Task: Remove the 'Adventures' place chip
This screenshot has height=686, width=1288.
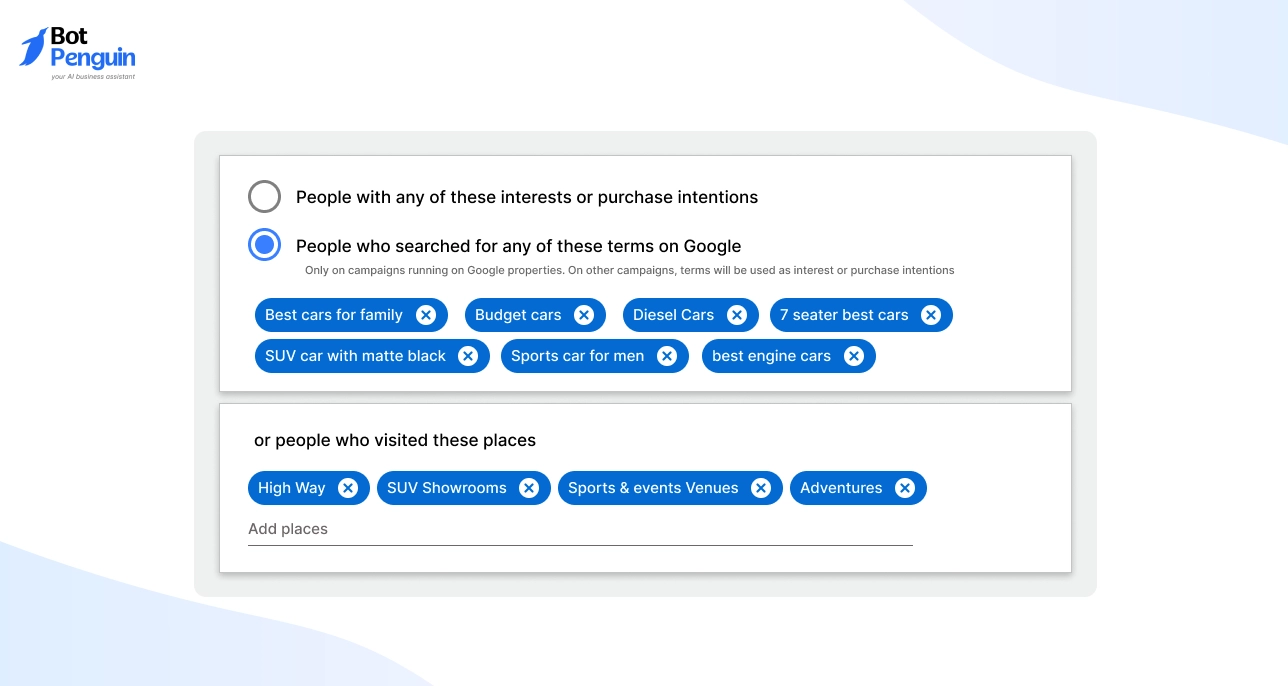Action: click(905, 488)
